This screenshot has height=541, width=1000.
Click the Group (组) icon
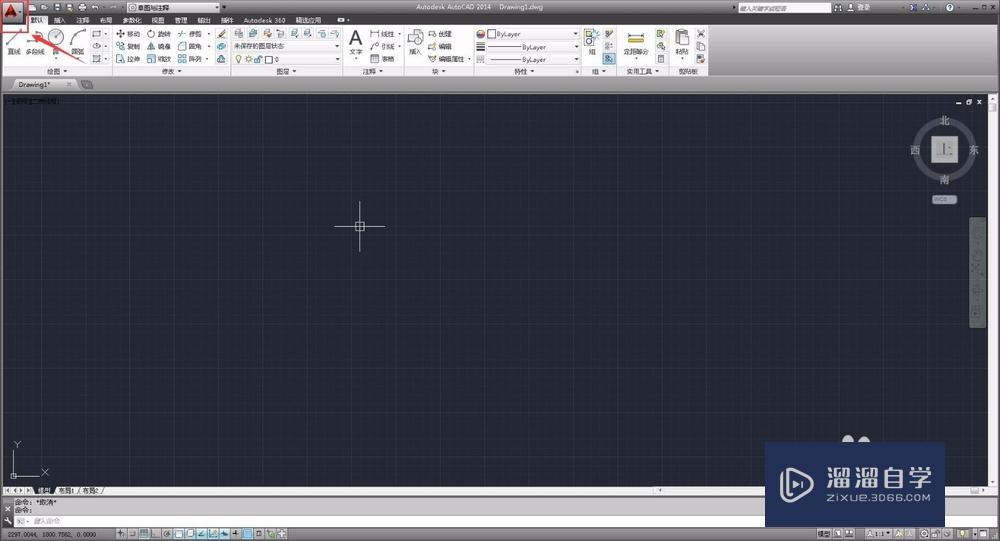(591, 42)
